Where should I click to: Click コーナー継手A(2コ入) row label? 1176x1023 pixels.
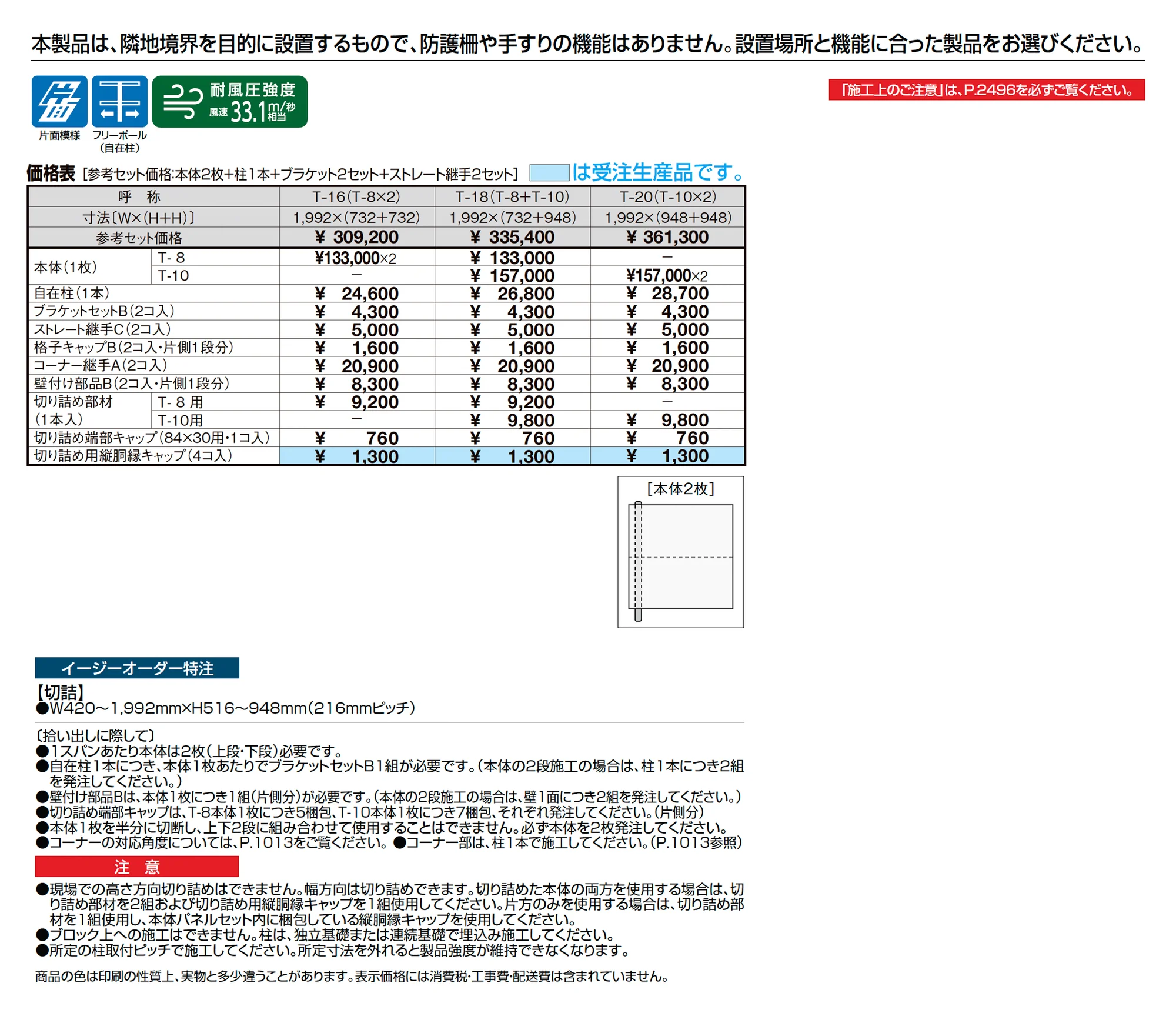[x=100, y=365]
